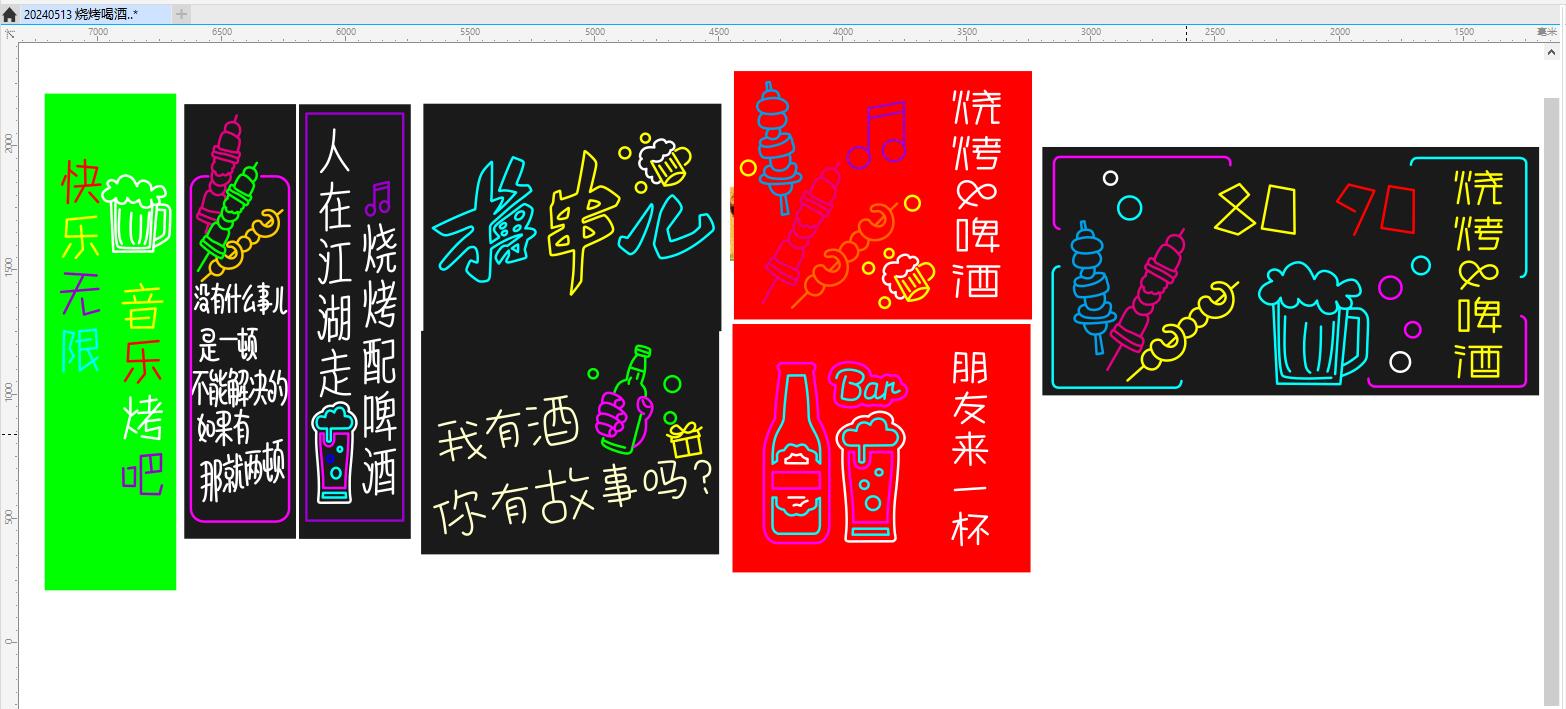Click the ruler origin corner icon
1566x709 pixels.
click(9, 33)
